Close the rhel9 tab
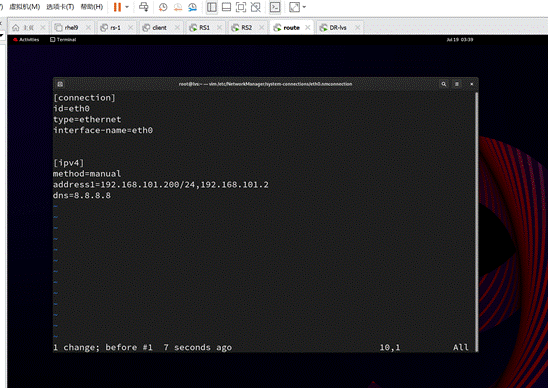The image size is (548, 388). (88, 28)
